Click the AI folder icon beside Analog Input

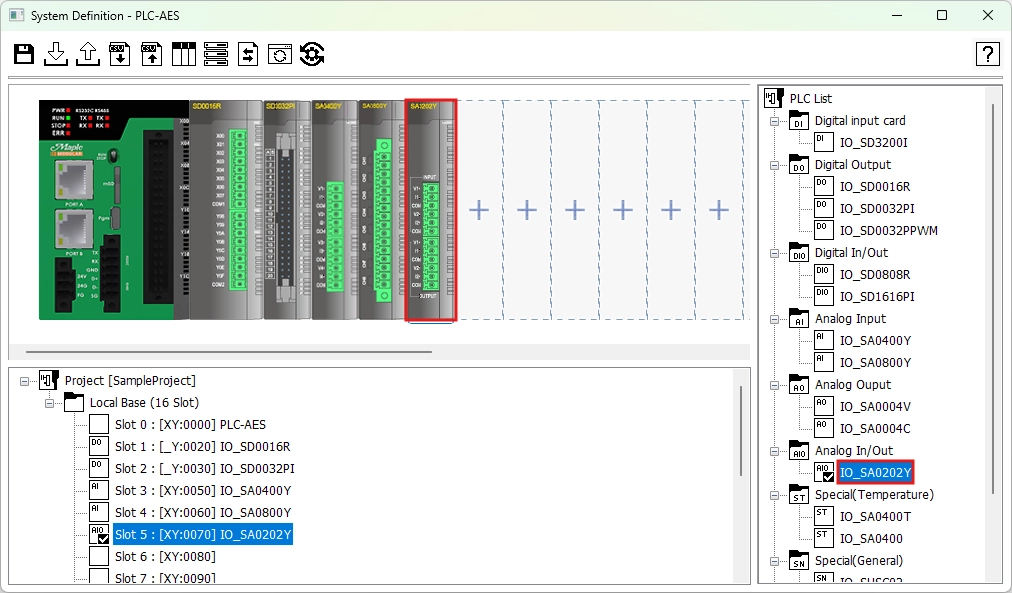point(798,319)
